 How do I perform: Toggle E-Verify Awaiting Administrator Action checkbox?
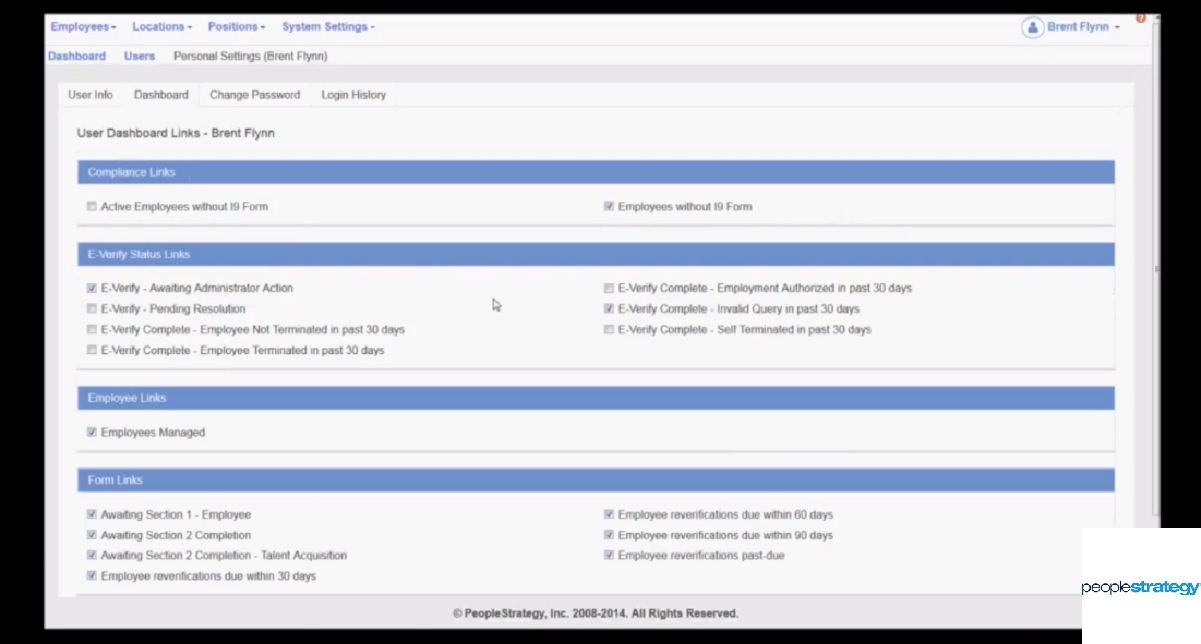92,288
